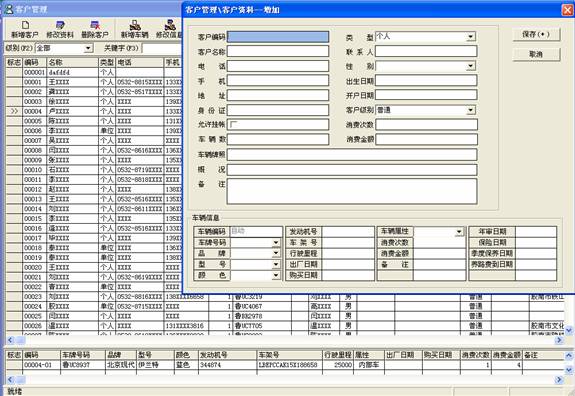The height and width of the screenshot is (396, 575).
Task: Select vehicle row 00004-01 in bottom table
Action: (285, 365)
